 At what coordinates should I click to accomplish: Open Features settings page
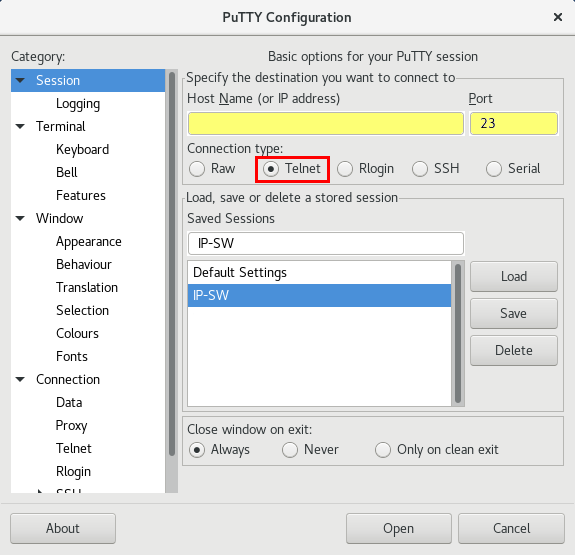click(81, 196)
